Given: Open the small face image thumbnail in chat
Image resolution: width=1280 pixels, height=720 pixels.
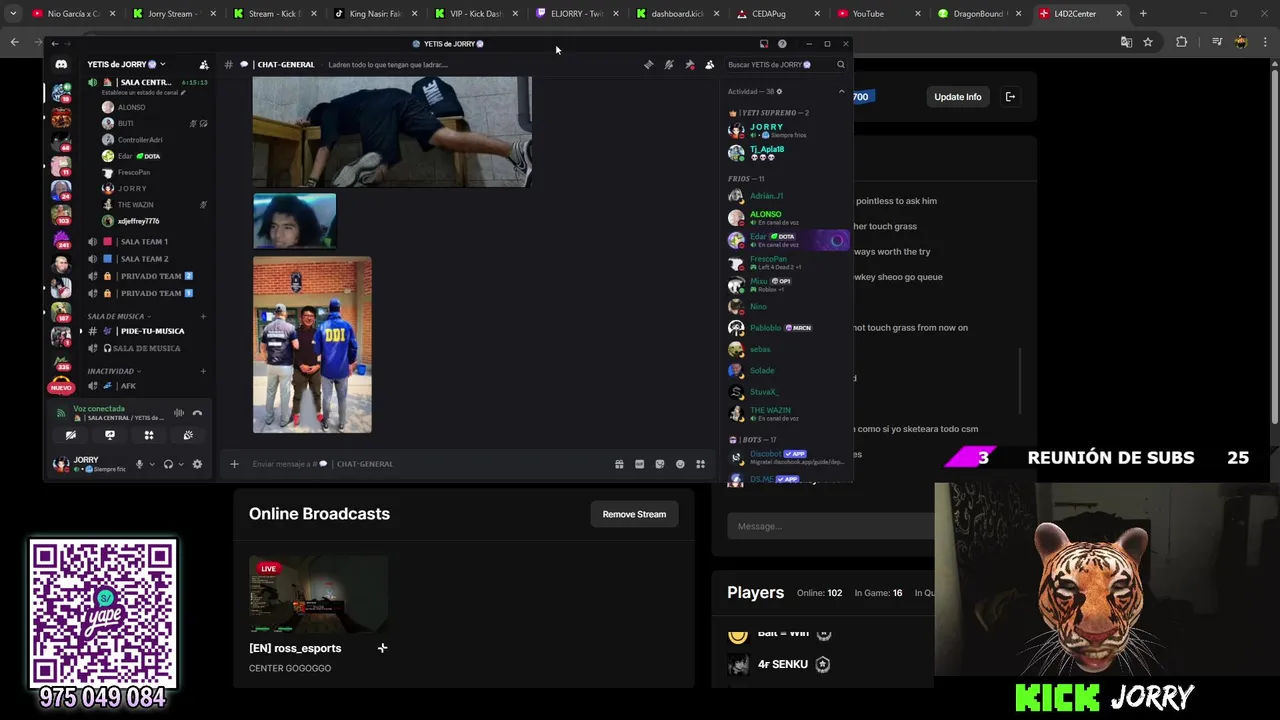Looking at the screenshot, I should [x=295, y=221].
